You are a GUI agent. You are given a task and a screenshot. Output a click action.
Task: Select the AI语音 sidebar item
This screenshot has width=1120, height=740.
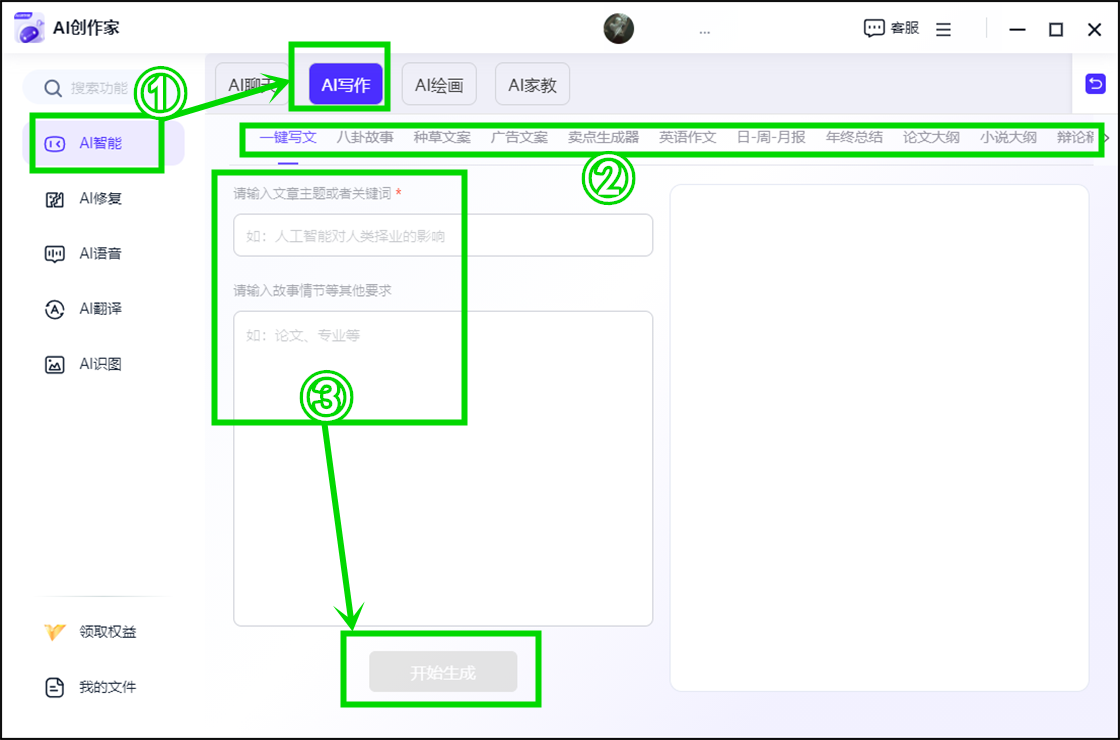pos(100,254)
